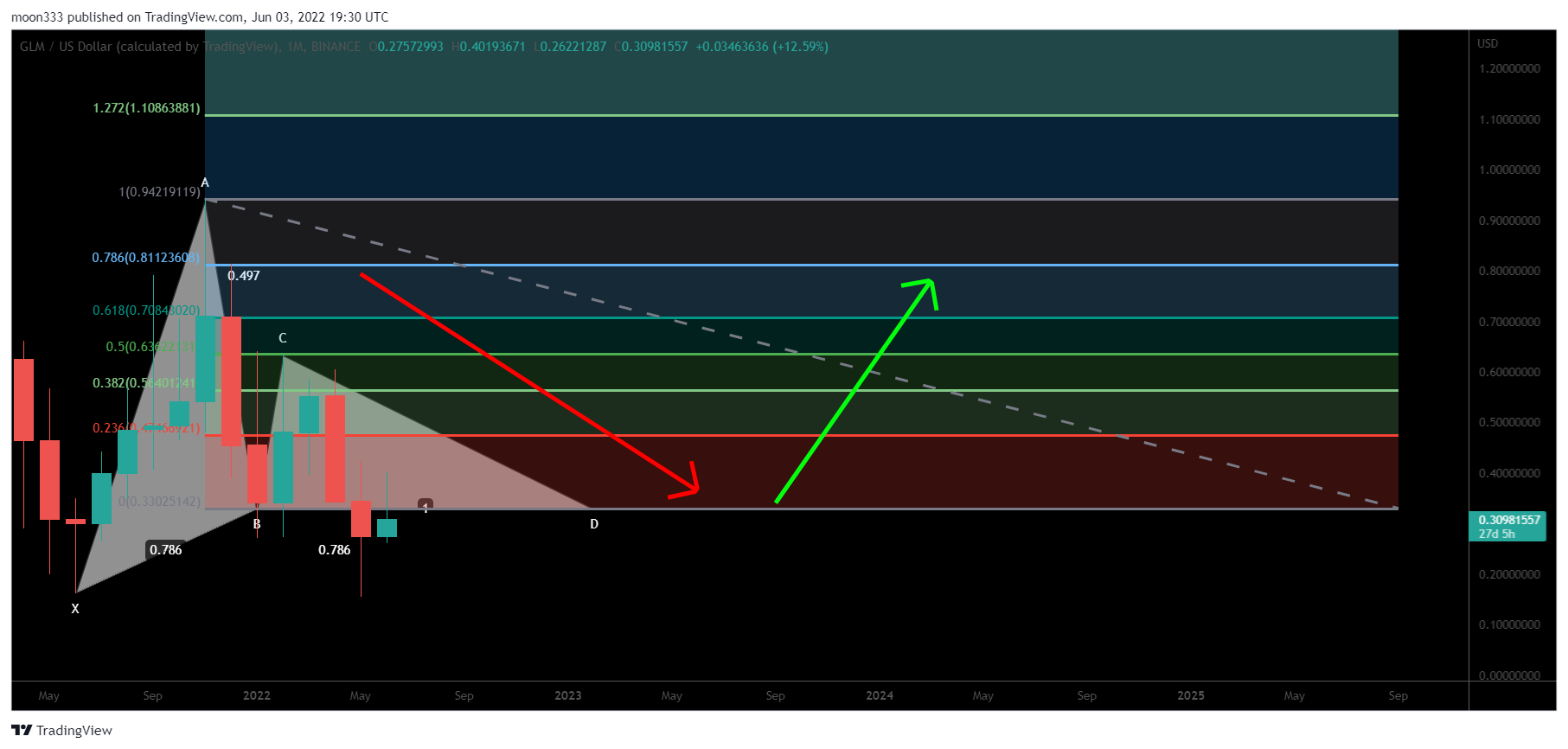Click the 27d 5h countdown label
This screenshot has width=1568, height=749.
click(1496, 534)
